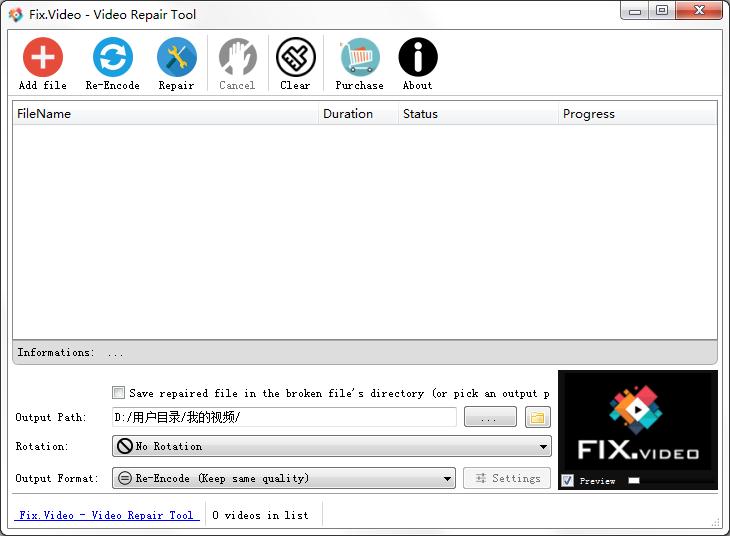Click the Duration column header
The width and height of the screenshot is (730, 536).
[358, 114]
